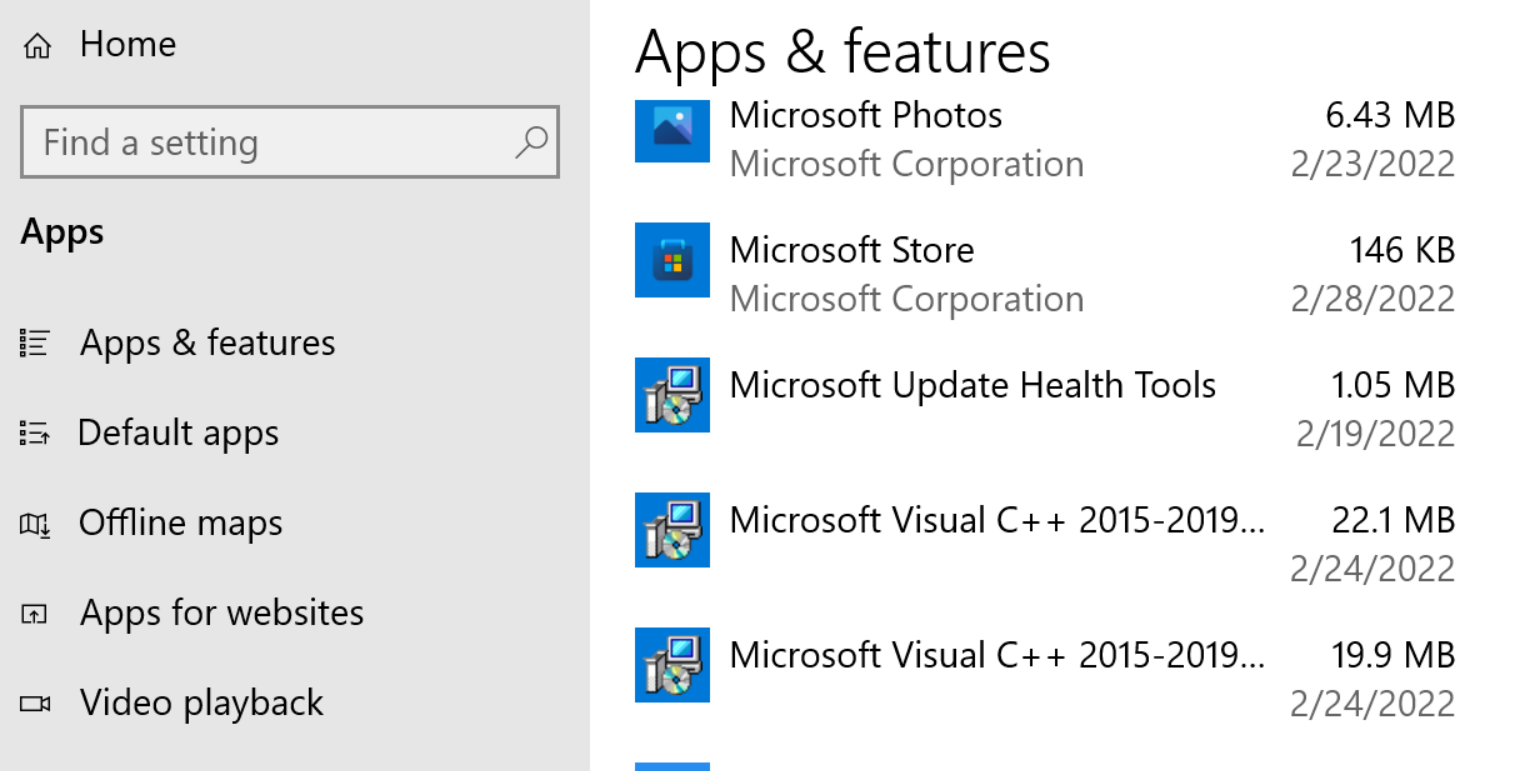
Task: Click the 2/23/2022 install date
Action: [x=1373, y=164]
